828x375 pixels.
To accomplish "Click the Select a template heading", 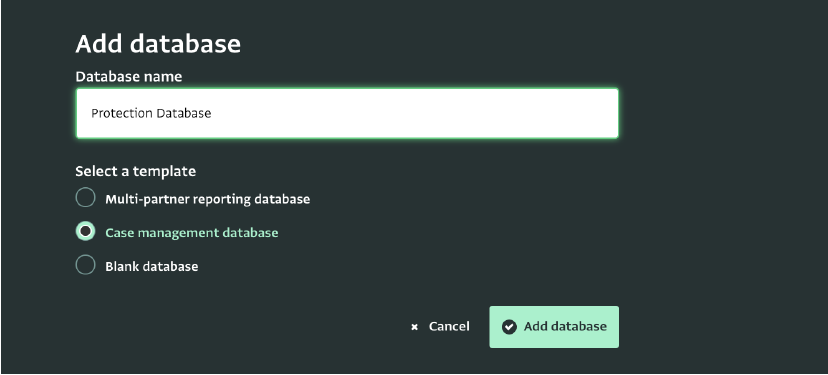I will [x=136, y=172].
